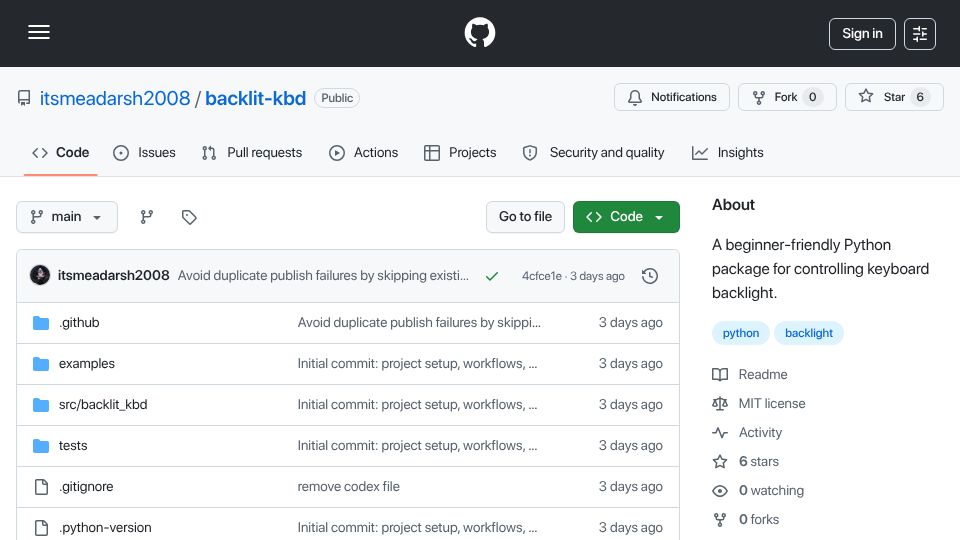Screen dimensions: 960x540
Task: Select the Code tab
Action: (x=61, y=152)
